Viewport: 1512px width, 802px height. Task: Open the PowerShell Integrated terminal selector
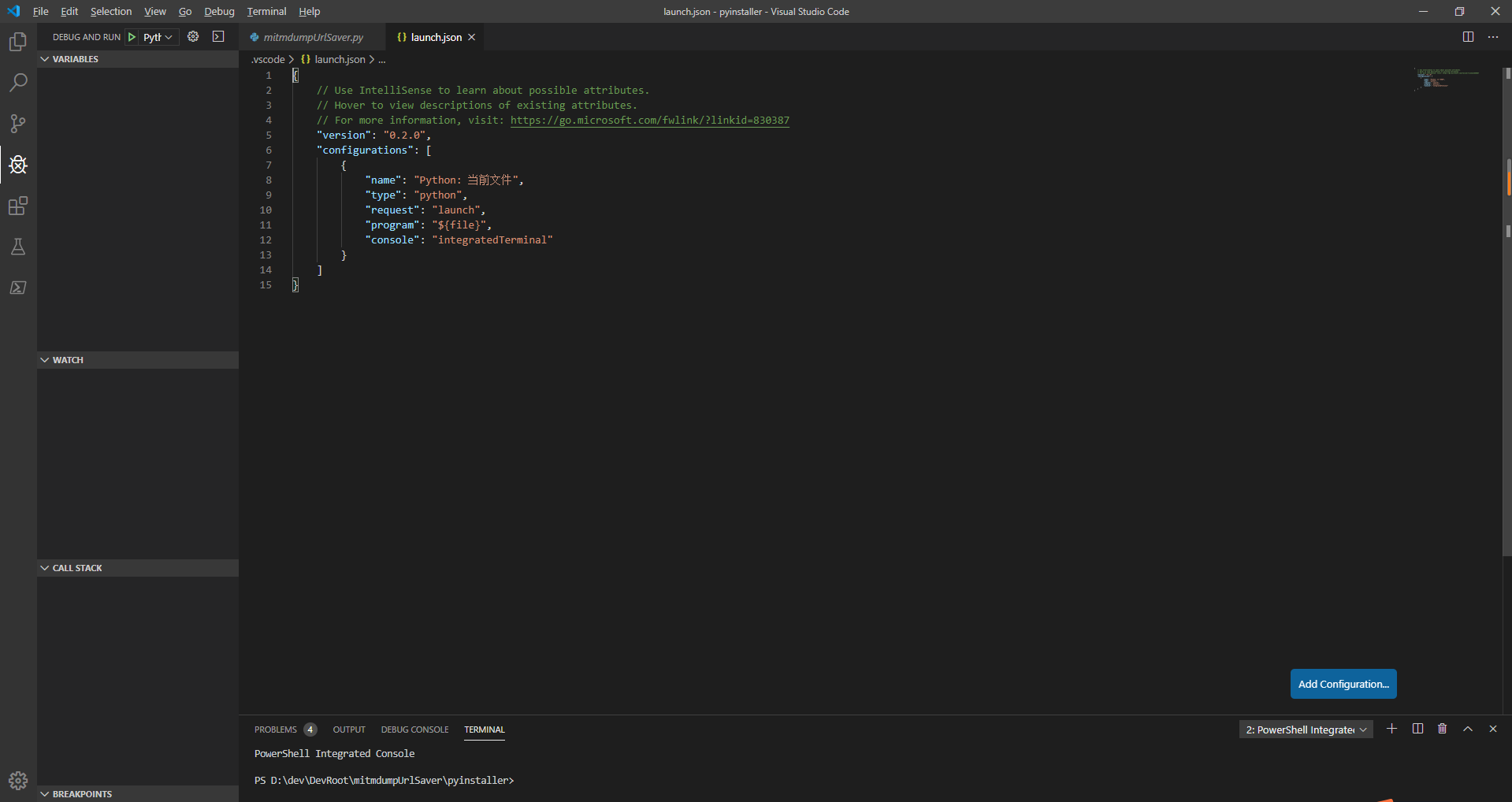coord(1306,730)
